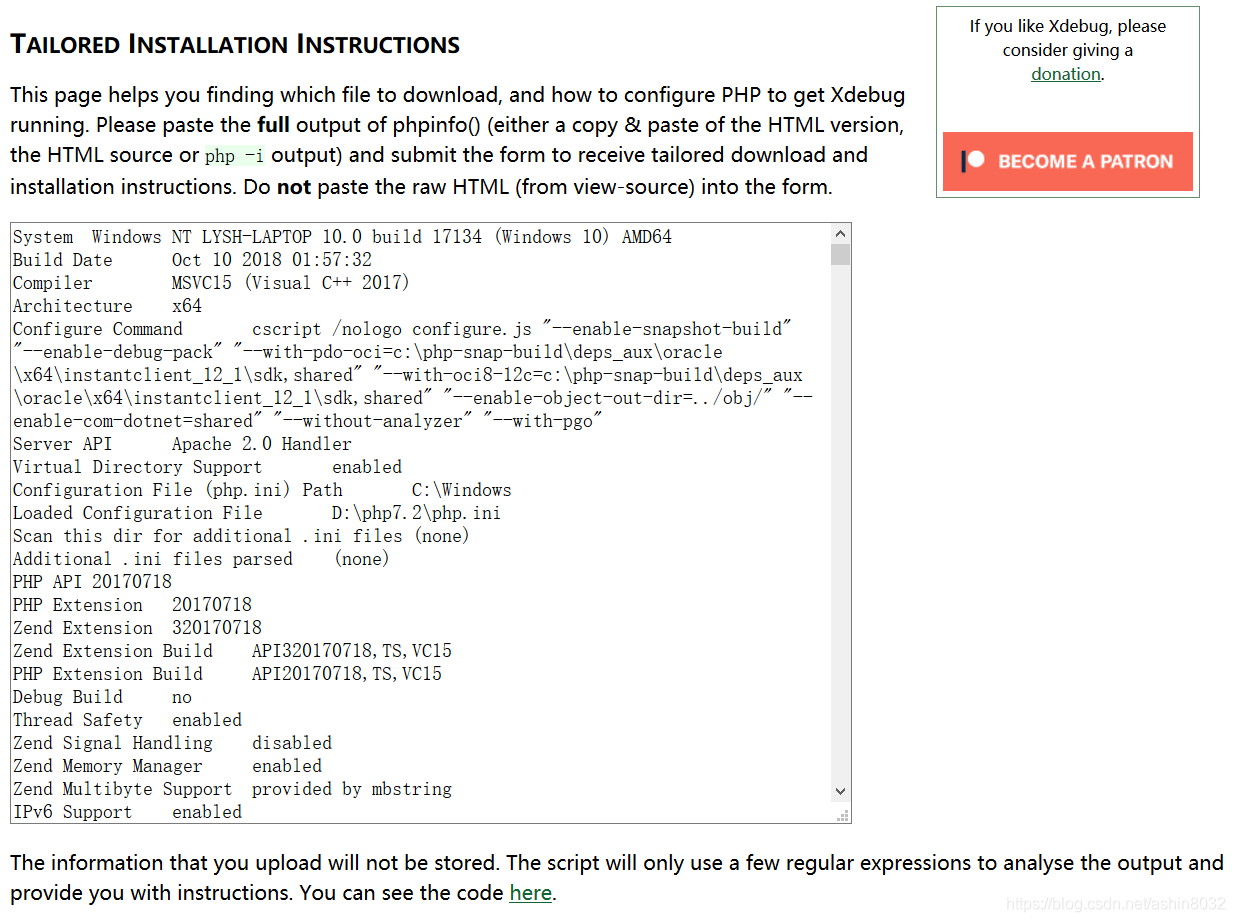This screenshot has height=922, width=1235.
Task: Click the 'If you like Xdebug, please' text
Action: [x=1068, y=27]
